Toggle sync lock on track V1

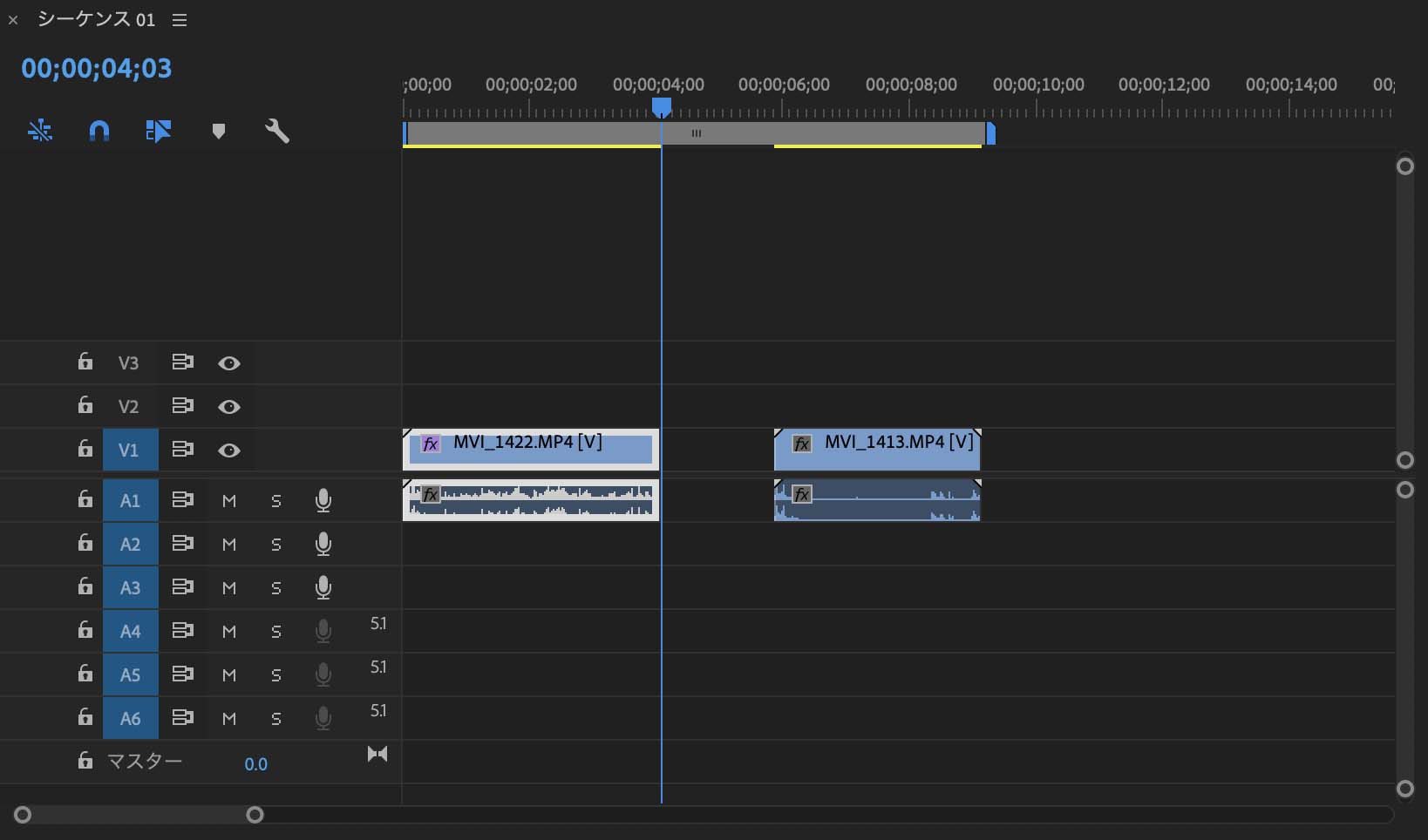[182, 449]
